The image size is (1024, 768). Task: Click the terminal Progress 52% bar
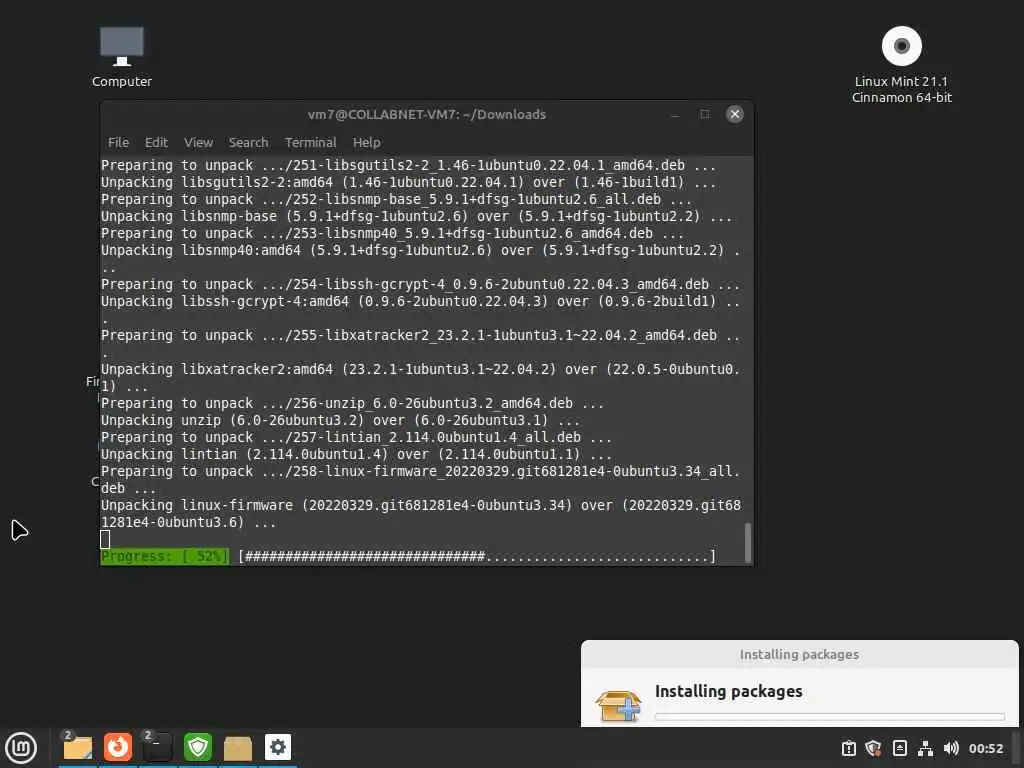pyautogui.click(x=408, y=556)
